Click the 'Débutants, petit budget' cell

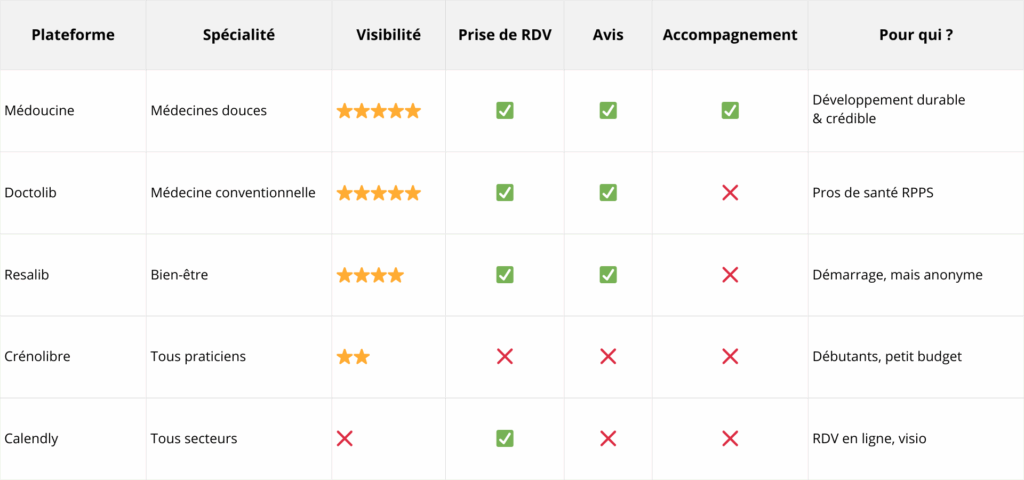pyautogui.click(x=888, y=357)
